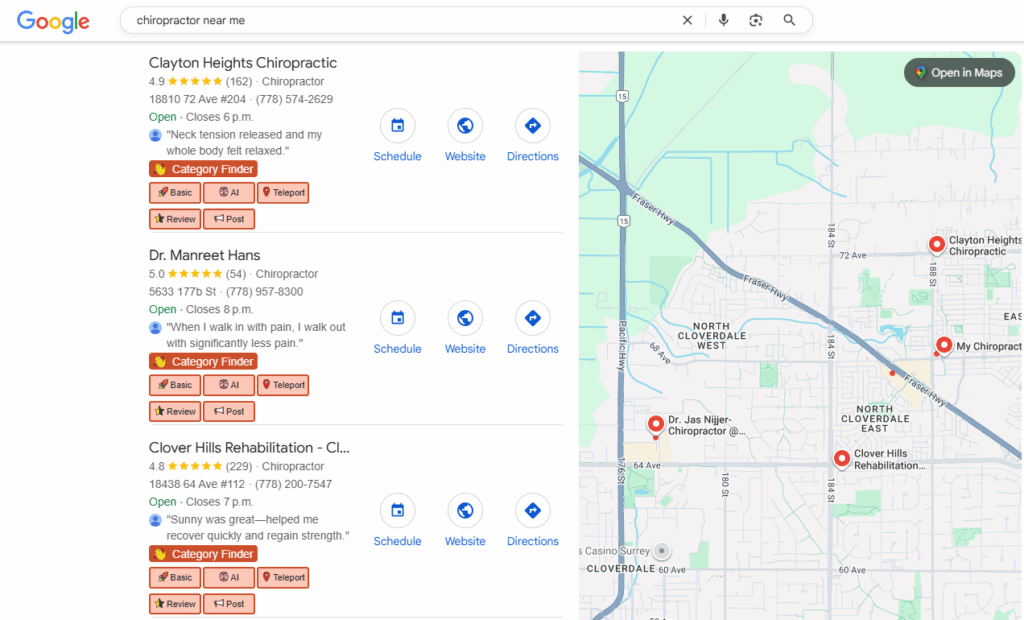Viewport: 1024px width, 620px height.
Task: Open Schedule icon for Clayton Heights Chiropractic
Action: point(397,126)
